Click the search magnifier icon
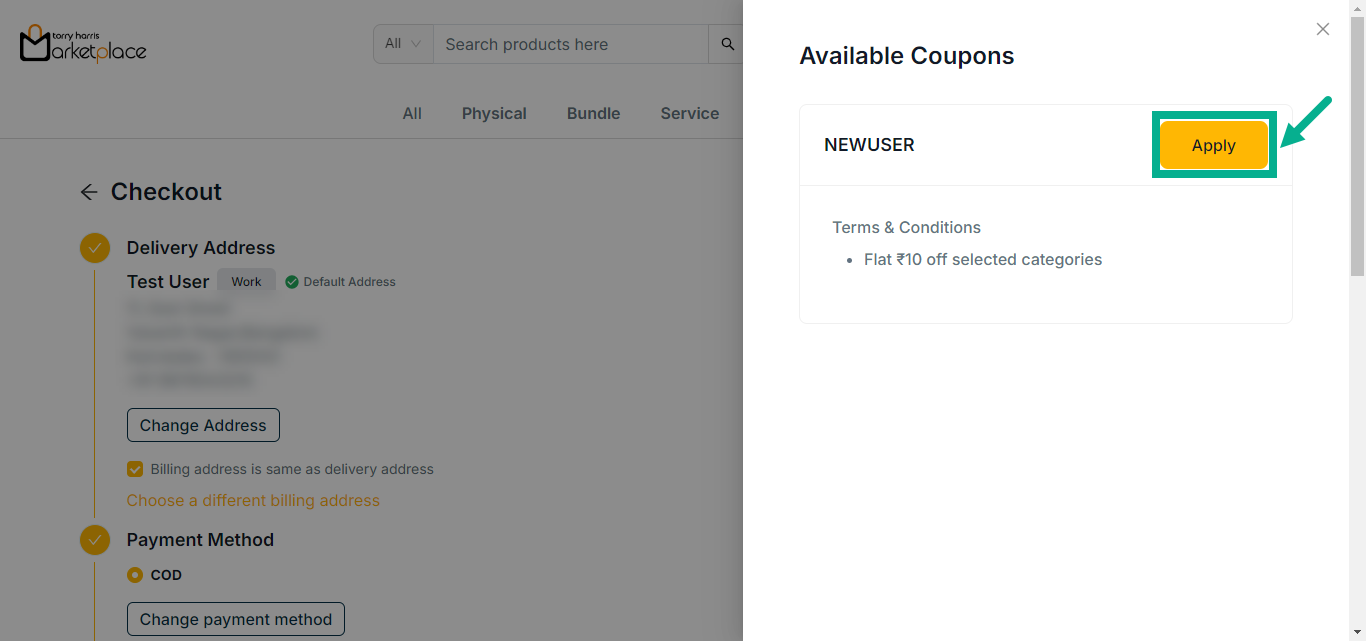Viewport: 1366px width, 641px height. pyautogui.click(x=727, y=44)
